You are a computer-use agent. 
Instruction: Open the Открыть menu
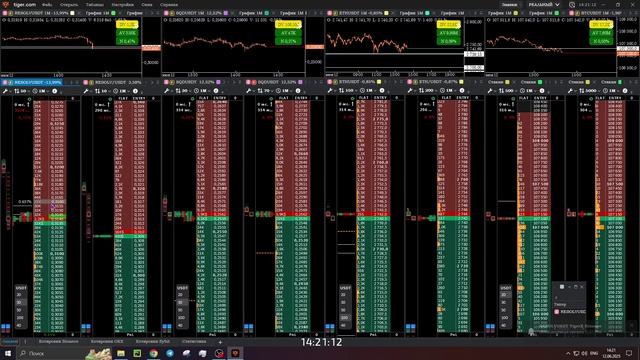click(69, 4)
